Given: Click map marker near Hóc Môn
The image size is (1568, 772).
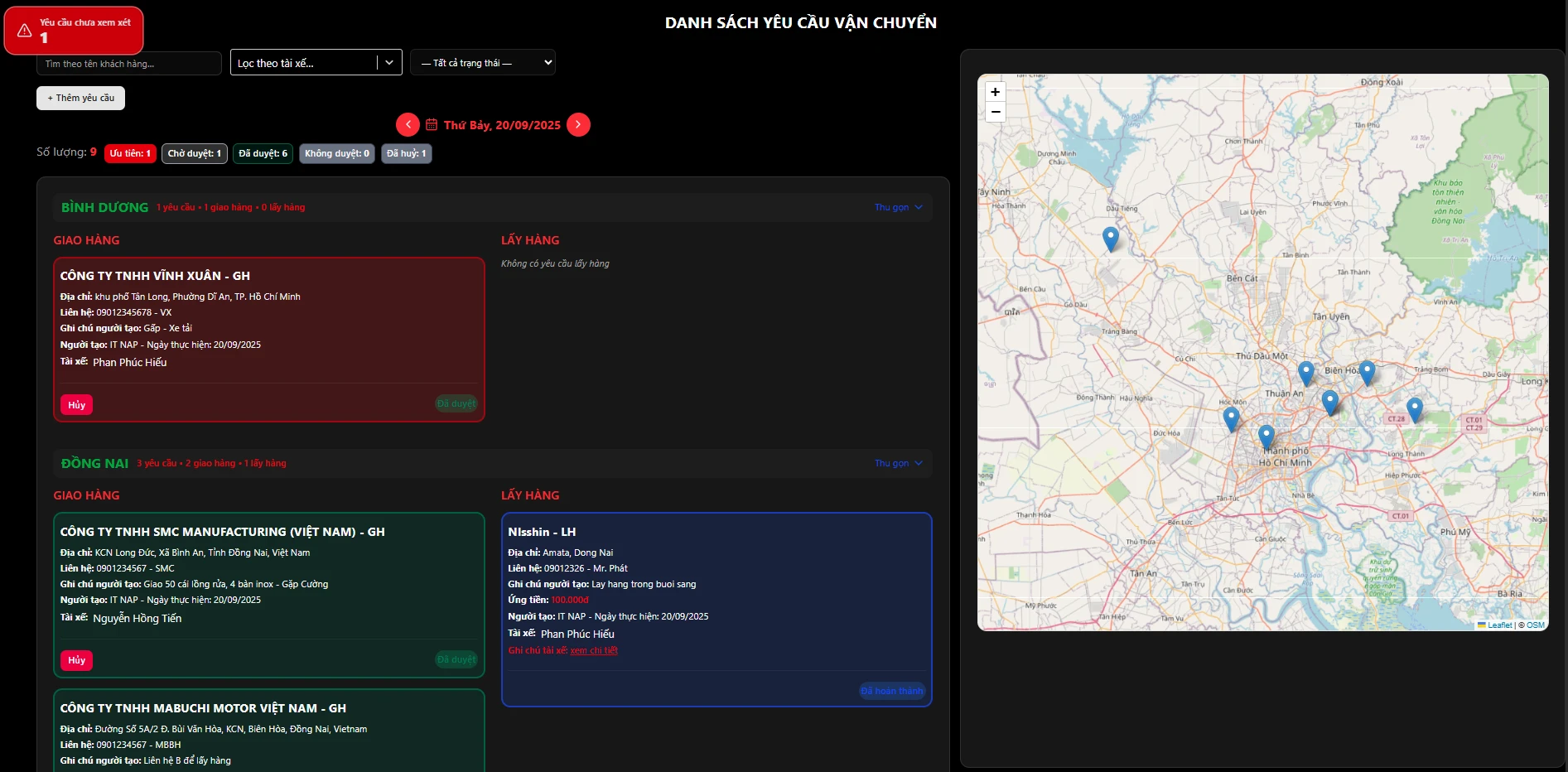Looking at the screenshot, I should pyautogui.click(x=1231, y=418).
